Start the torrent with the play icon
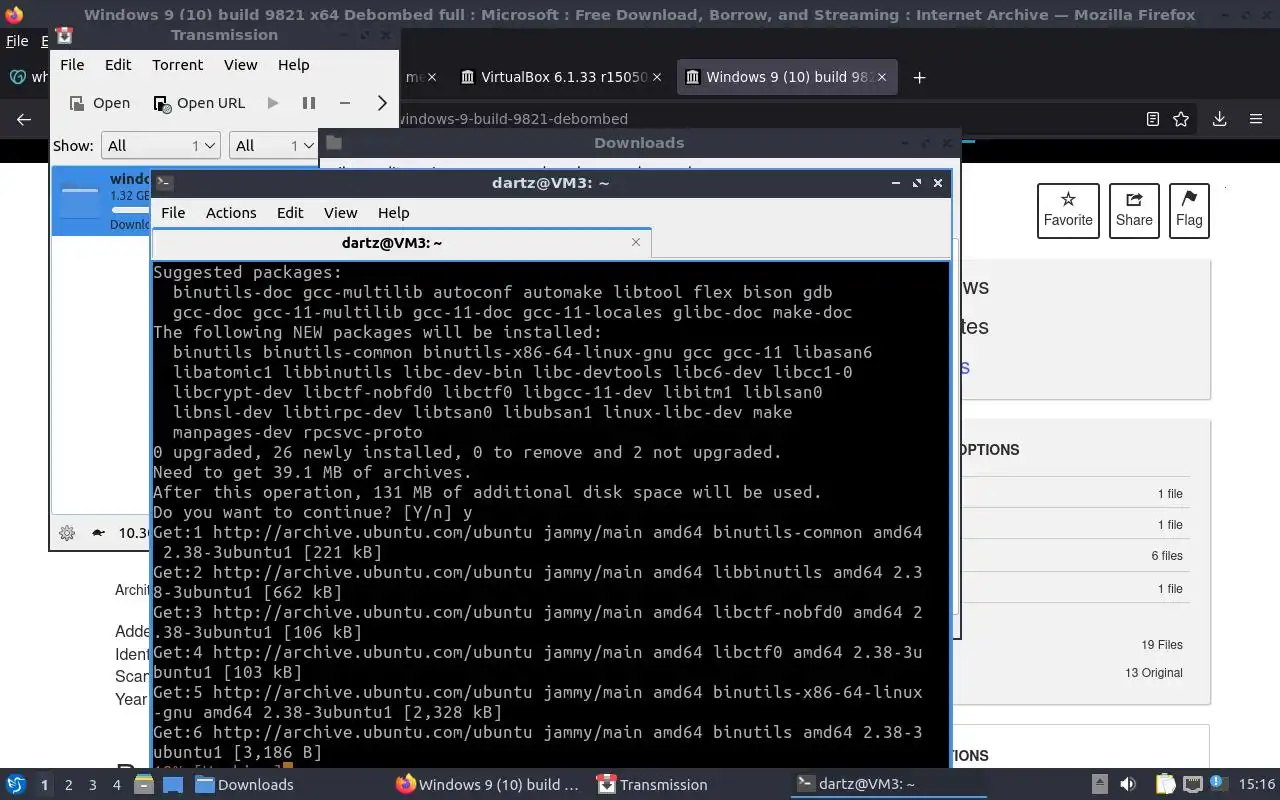This screenshot has width=1280, height=800. click(x=273, y=103)
